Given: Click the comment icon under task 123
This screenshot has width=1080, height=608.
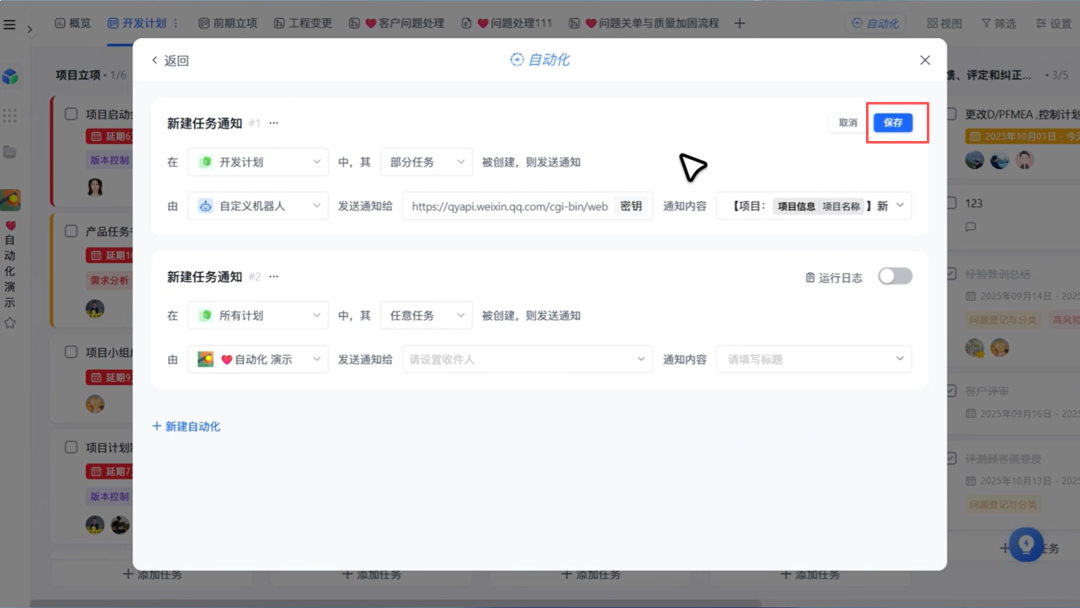Looking at the screenshot, I should click(x=970, y=227).
